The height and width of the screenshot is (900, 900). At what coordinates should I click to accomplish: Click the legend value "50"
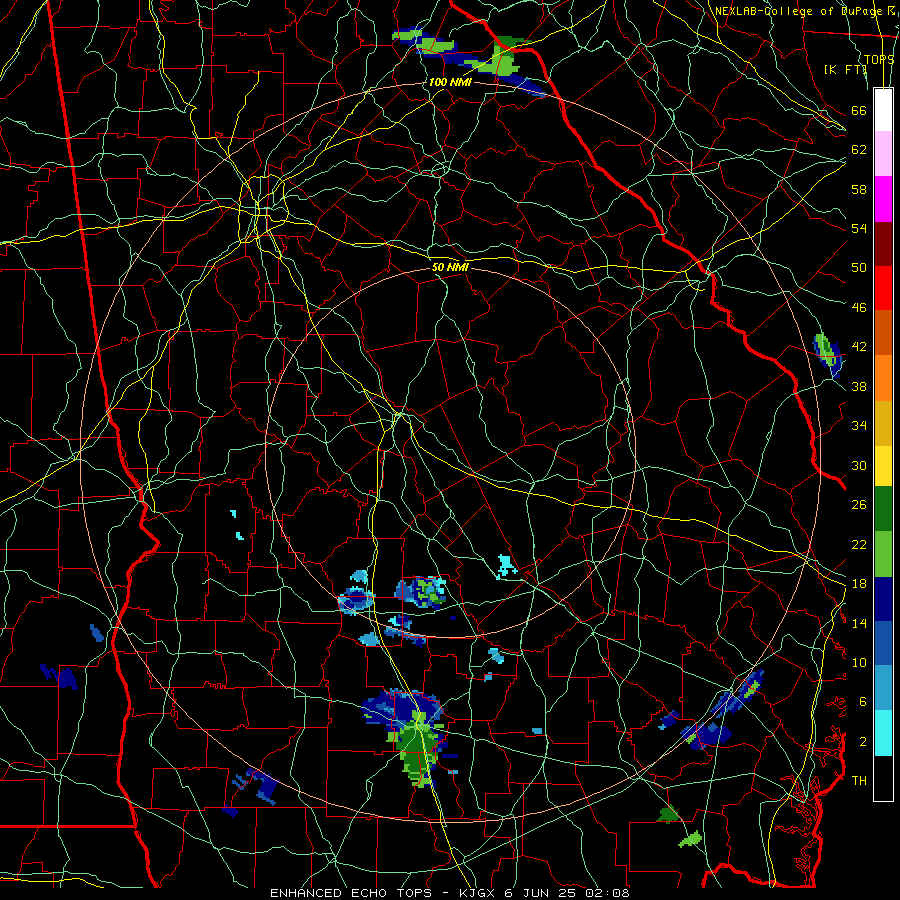(859, 267)
